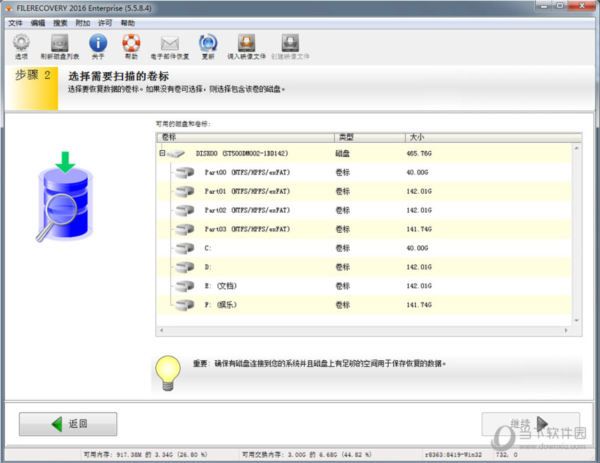Select Part03 (NTFS/HPFS/exFAT) volume
The height and width of the screenshot is (463, 600).
pos(247,229)
